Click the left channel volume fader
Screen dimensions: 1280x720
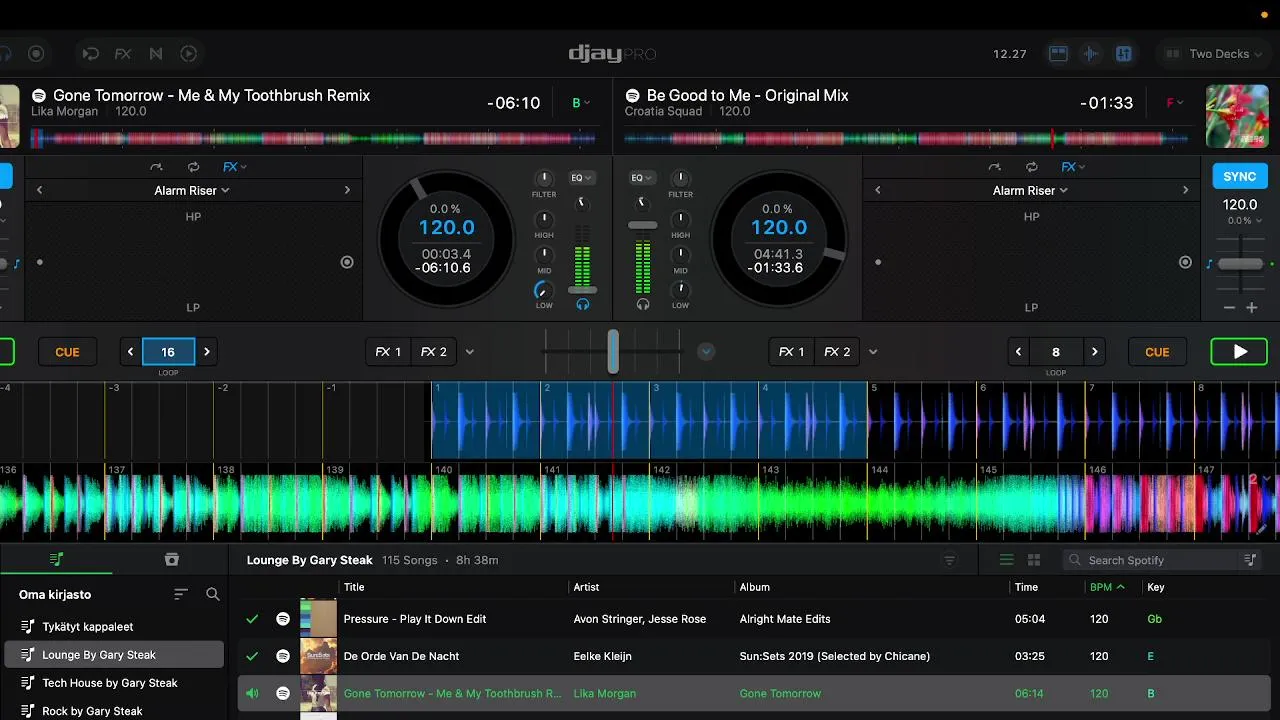(583, 289)
